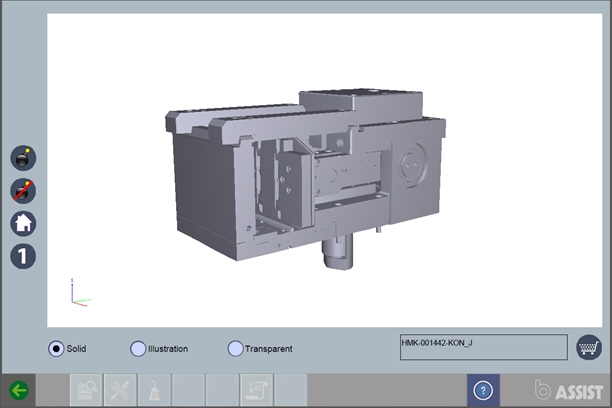
Task: Select the Illustration render mode
Action: tap(138, 349)
